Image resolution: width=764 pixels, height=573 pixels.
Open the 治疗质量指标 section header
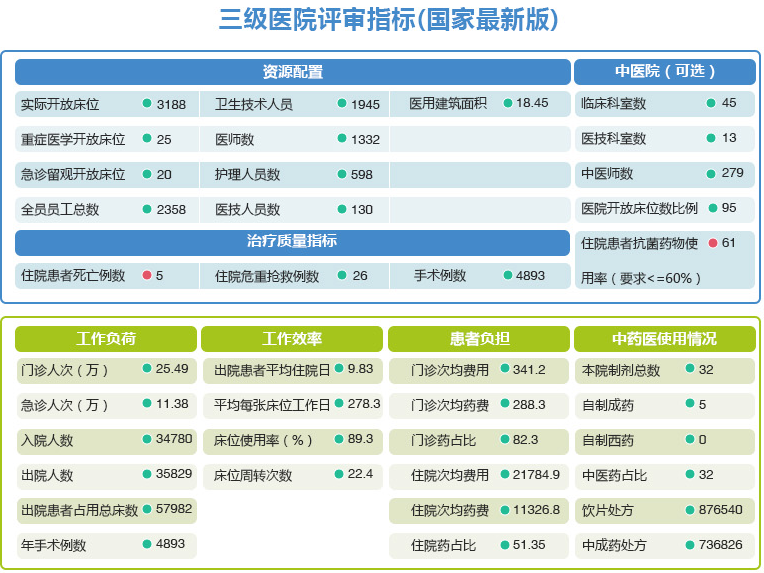pyautogui.click(x=292, y=242)
